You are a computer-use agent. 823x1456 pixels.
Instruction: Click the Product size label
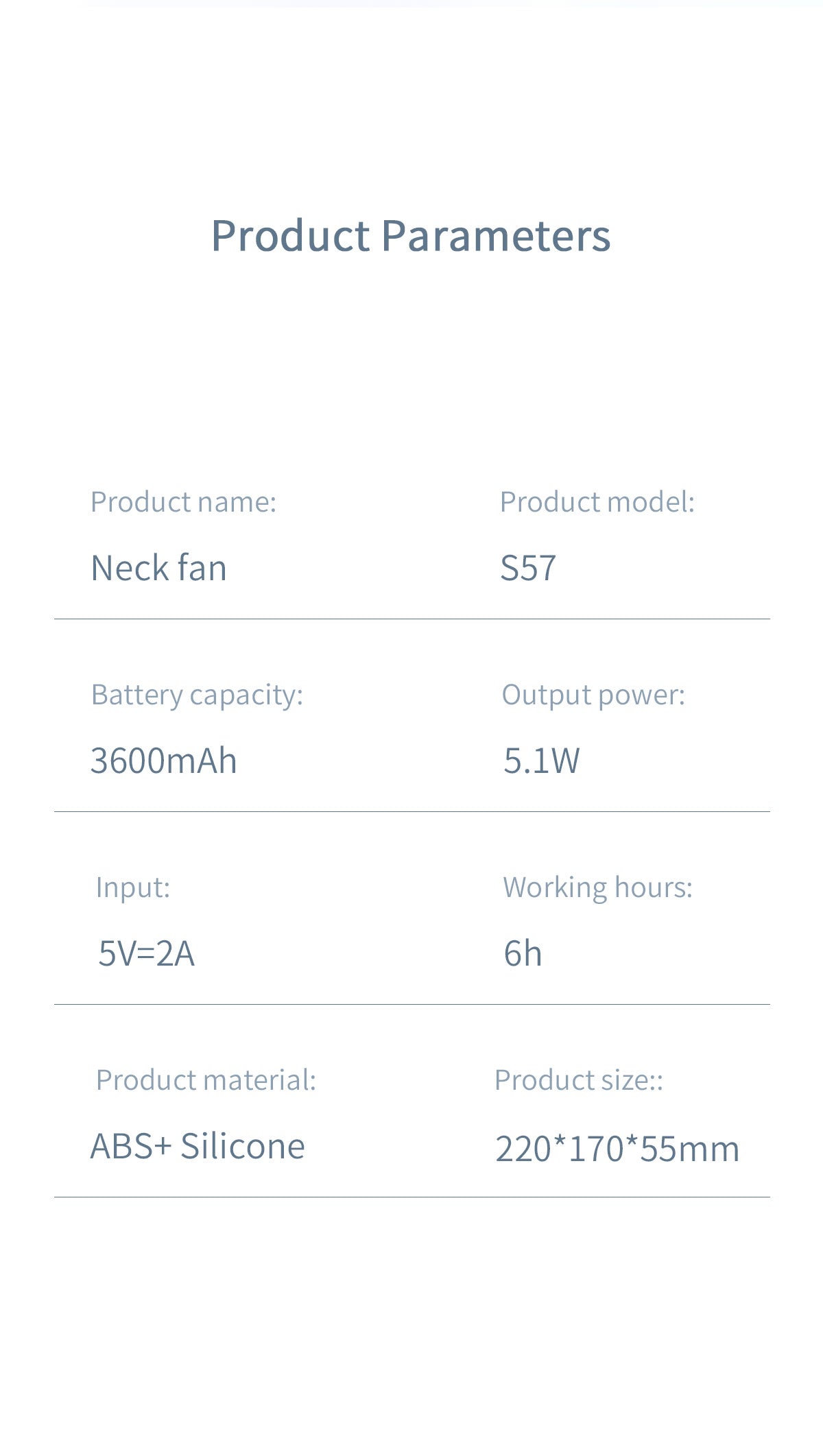click(x=578, y=1080)
